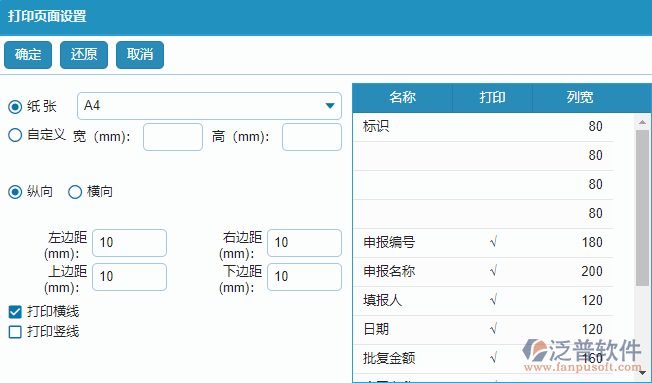Click column width 80 of 标识 row
The width and height of the screenshot is (652, 383).
(x=595, y=126)
